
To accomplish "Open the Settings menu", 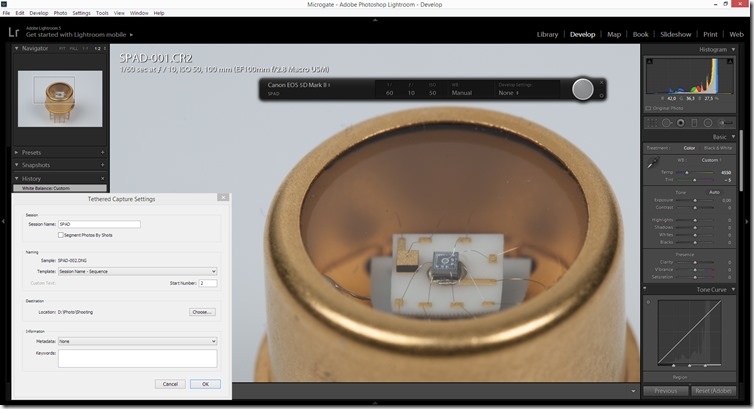I will pos(81,13).
